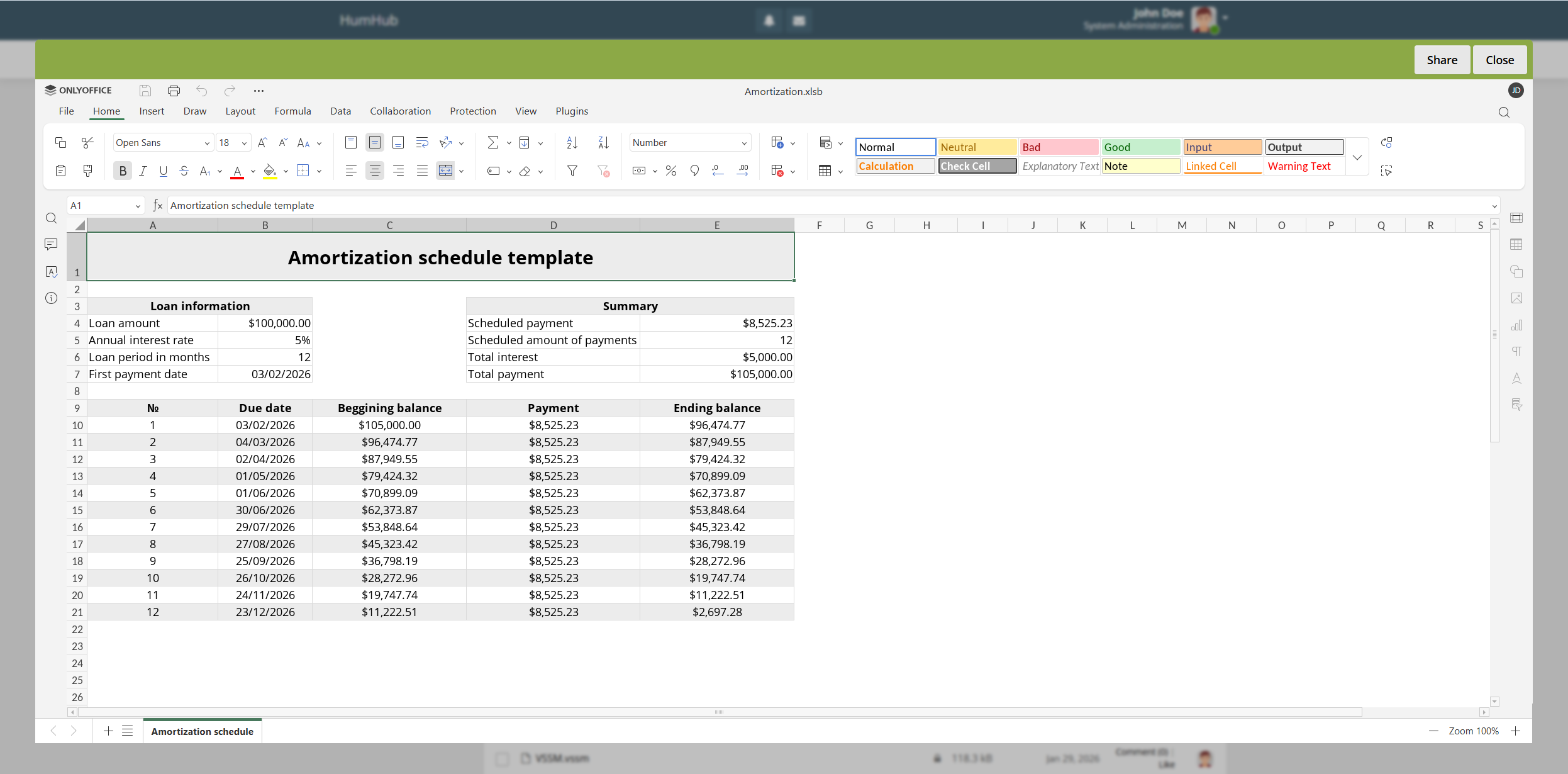Switch to the Formula ribbon tab

tap(292, 111)
